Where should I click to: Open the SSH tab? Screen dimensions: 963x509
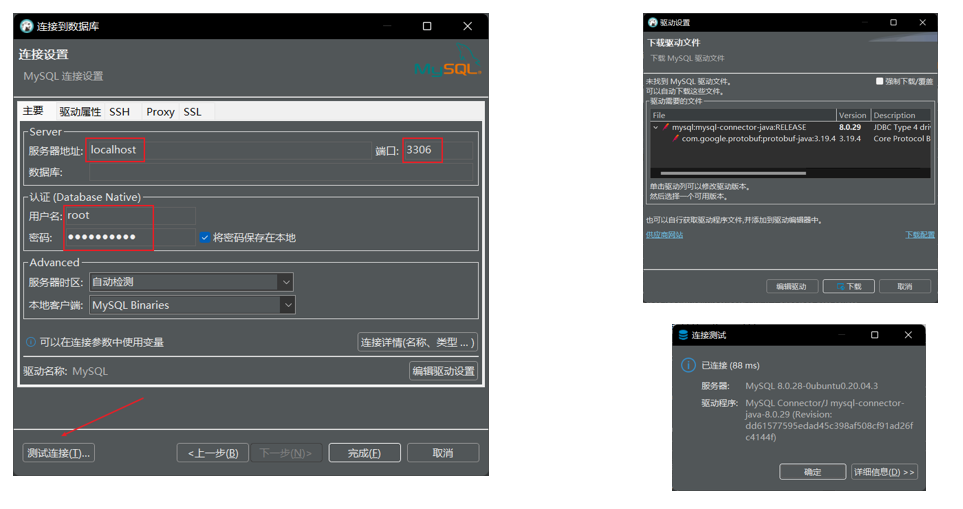coord(120,112)
